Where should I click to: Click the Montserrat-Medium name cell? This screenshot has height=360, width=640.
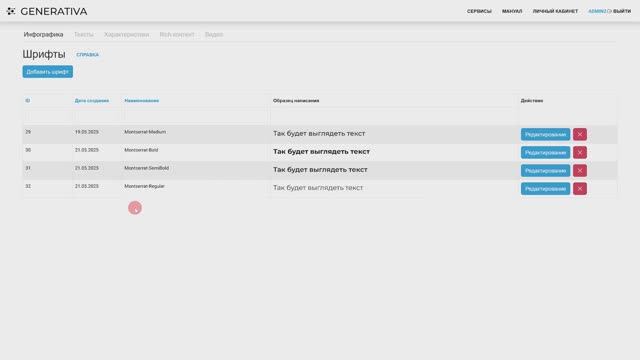click(145, 132)
